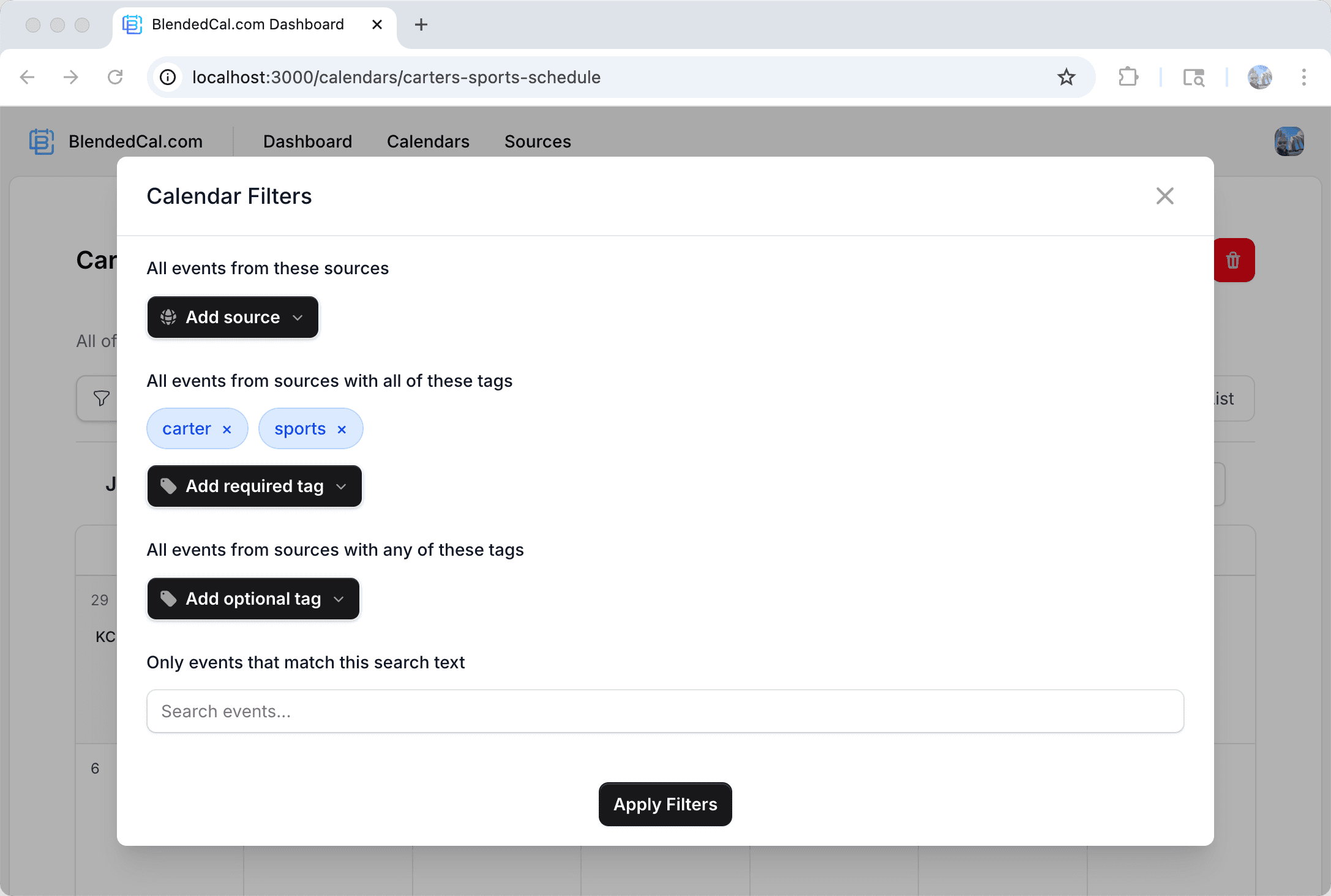The image size is (1331, 896).
Task: Close the Calendar Filters dialog
Action: coord(1164,196)
